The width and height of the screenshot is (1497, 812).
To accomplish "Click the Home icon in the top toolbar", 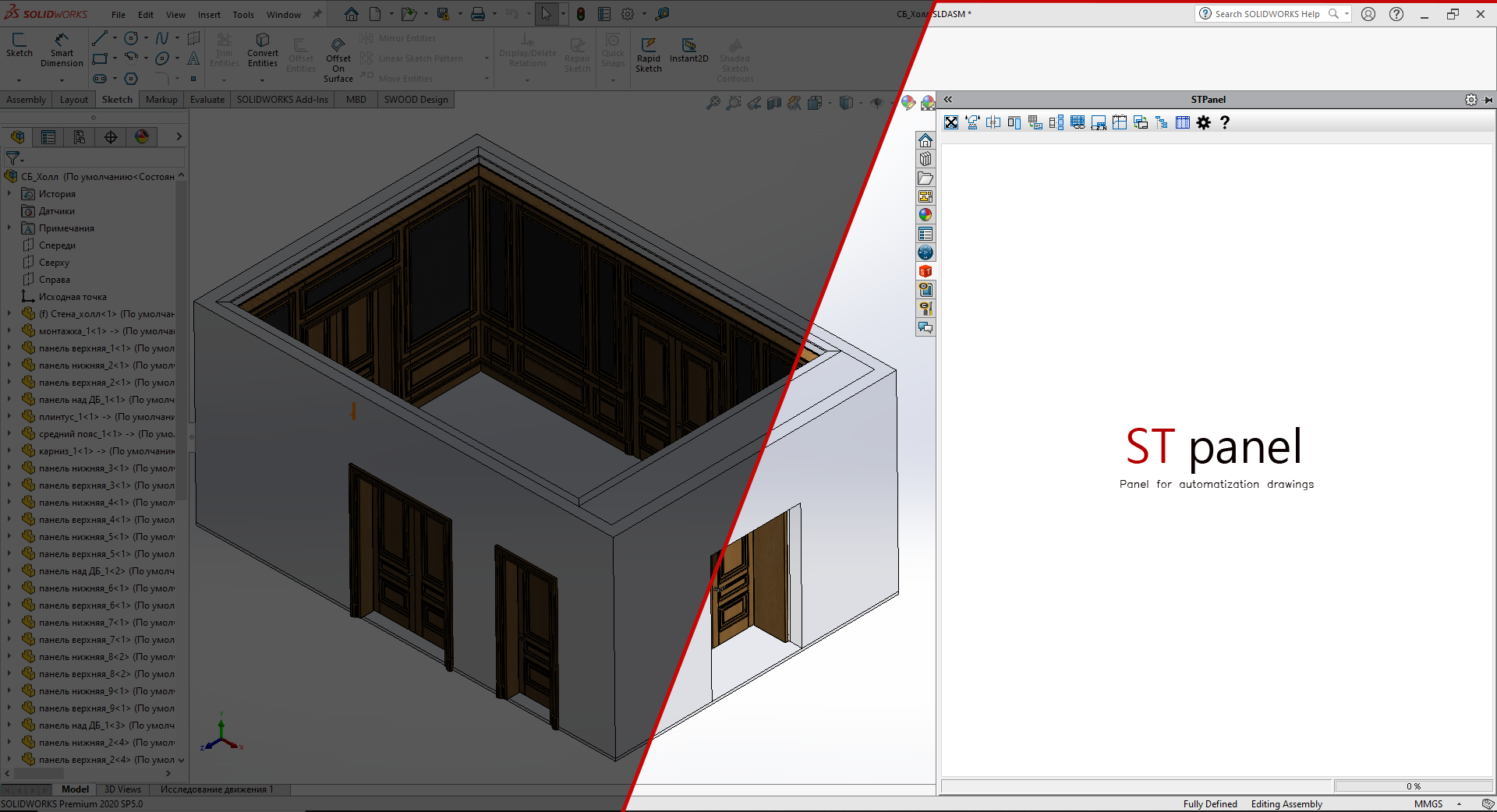I will [352, 14].
